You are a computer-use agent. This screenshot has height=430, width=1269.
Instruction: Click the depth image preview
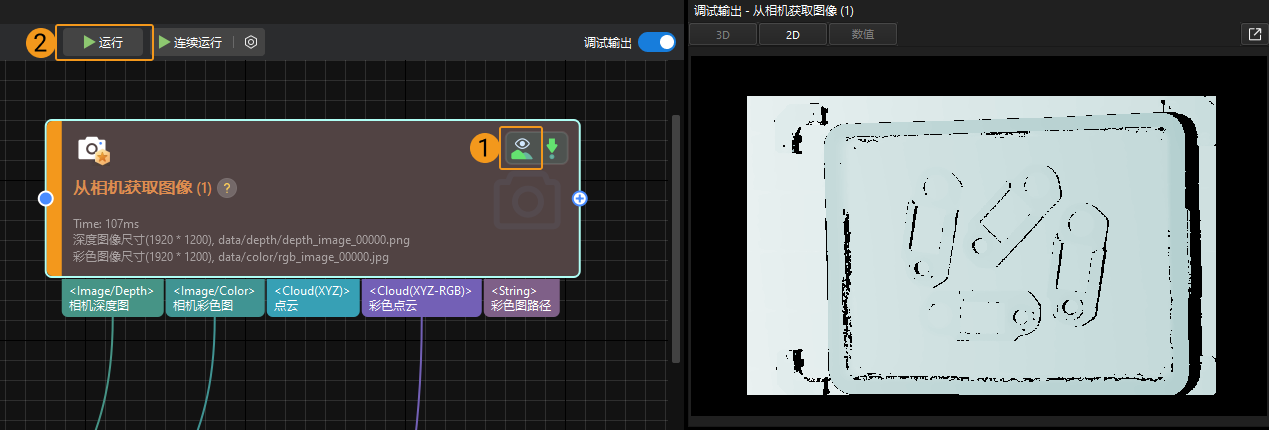pyautogui.click(x=980, y=245)
